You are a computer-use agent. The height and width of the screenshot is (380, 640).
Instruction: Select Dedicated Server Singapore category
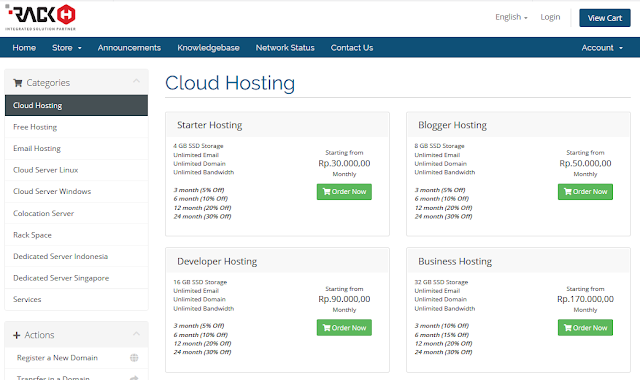tap(76, 278)
